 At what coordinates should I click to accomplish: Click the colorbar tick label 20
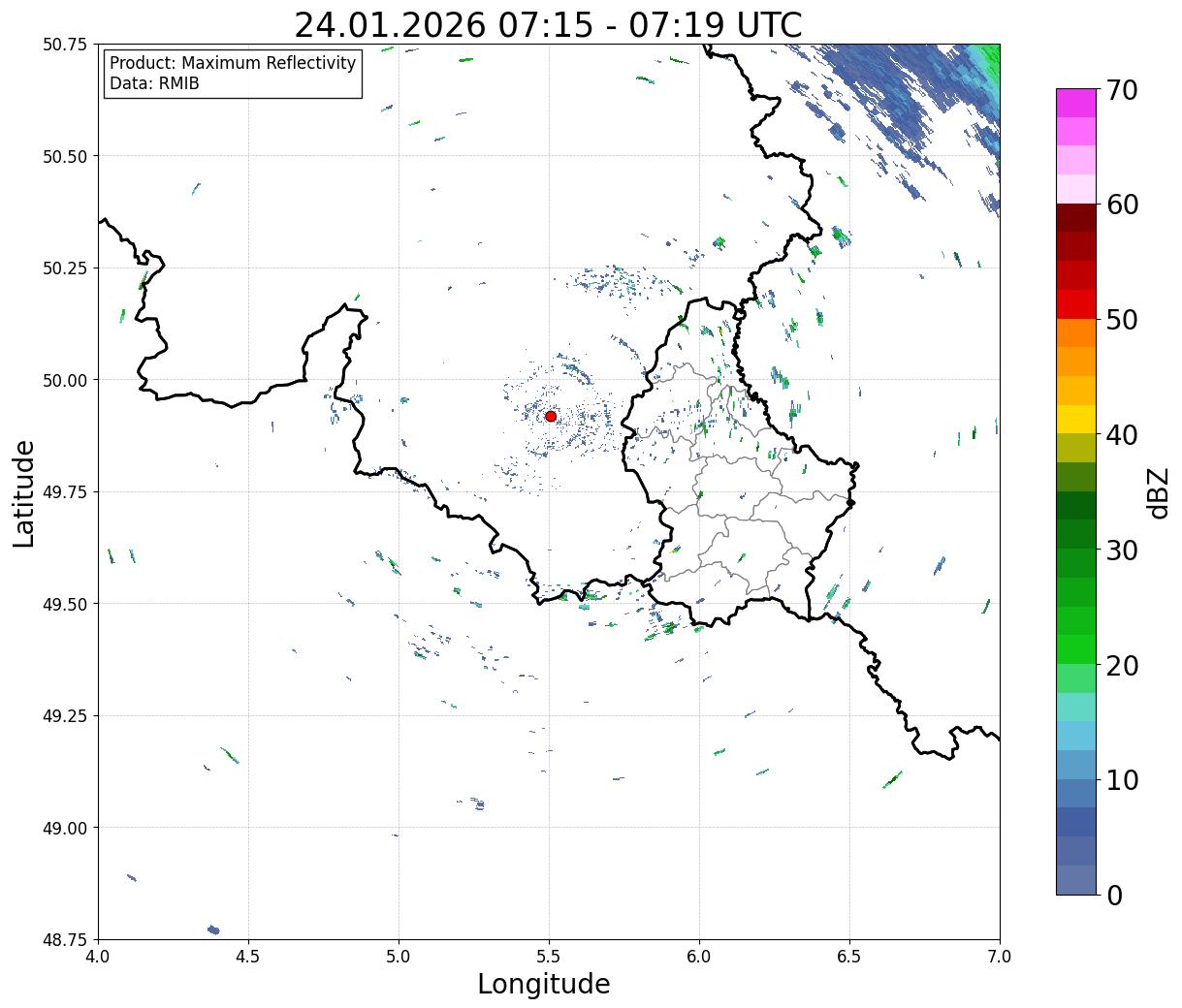[x=1121, y=665]
